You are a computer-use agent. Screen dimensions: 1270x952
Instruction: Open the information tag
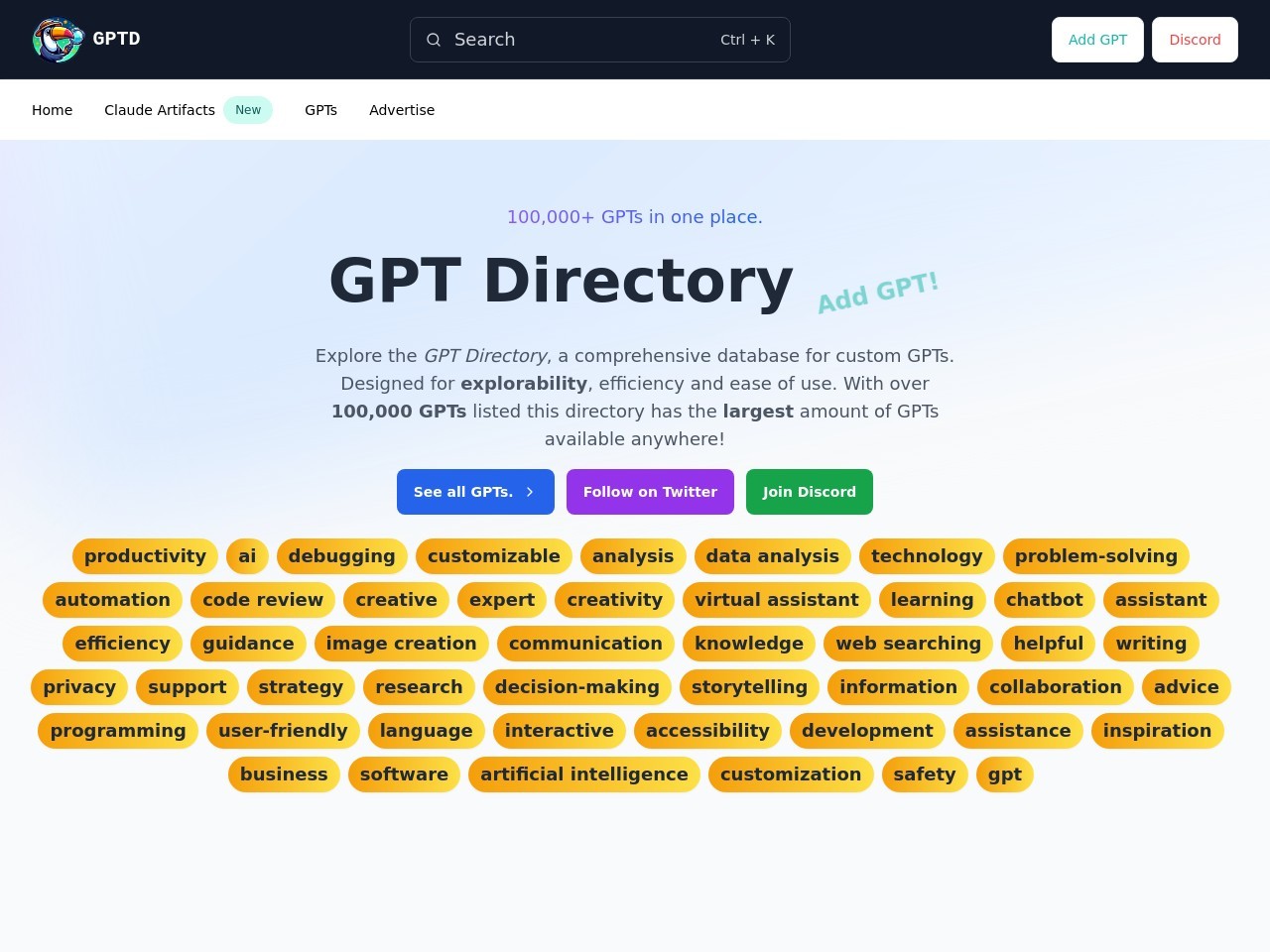tap(898, 687)
